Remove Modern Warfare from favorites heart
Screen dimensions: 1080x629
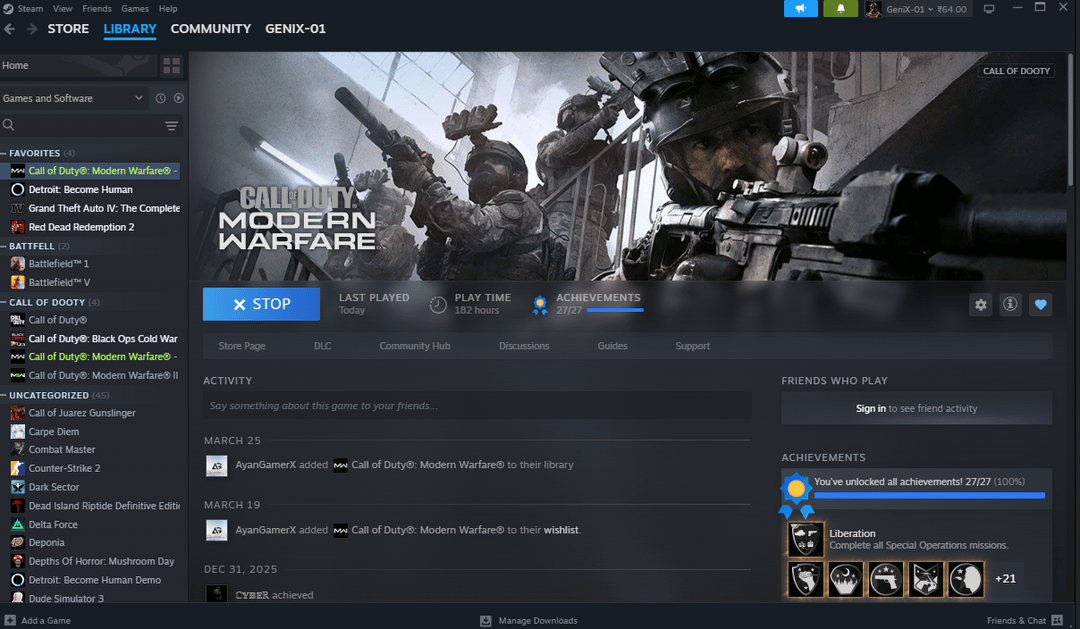click(1041, 305)
